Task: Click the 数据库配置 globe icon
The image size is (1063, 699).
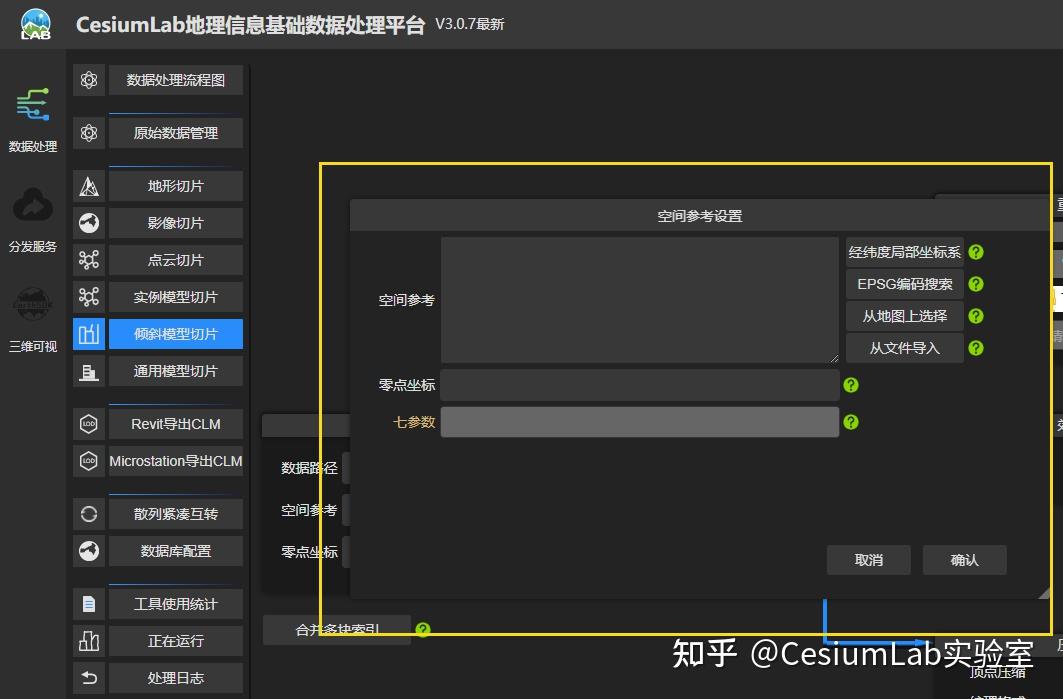Action: pyautogui.click(x=89, y=550)
